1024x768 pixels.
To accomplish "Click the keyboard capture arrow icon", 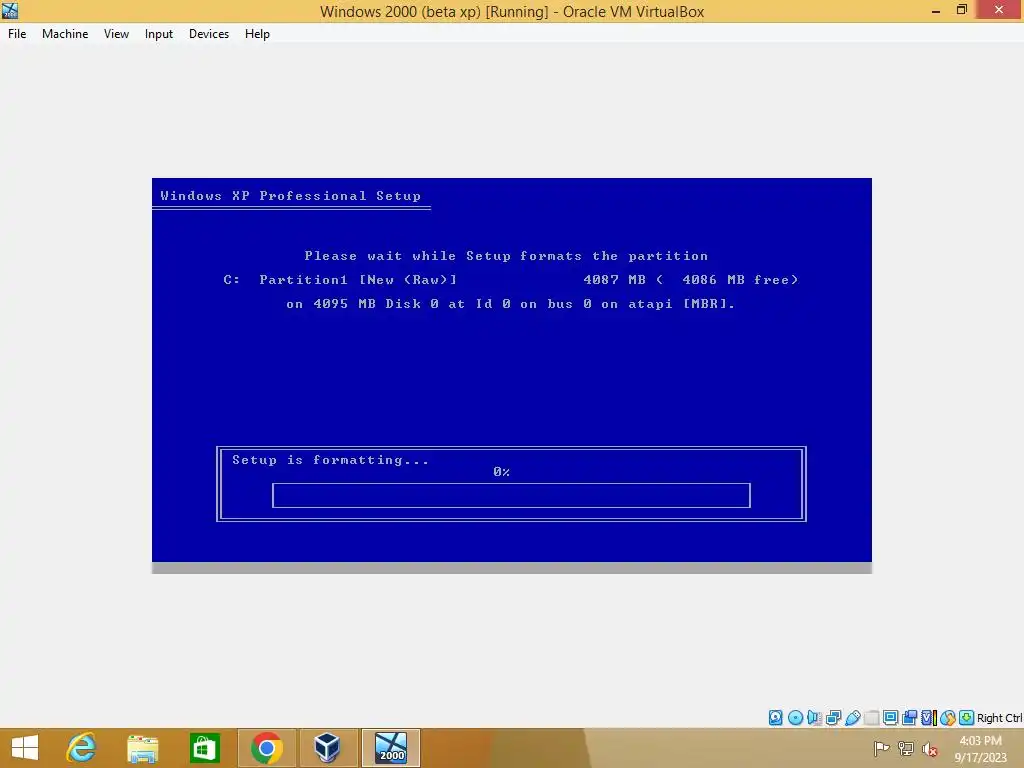I will 967,718.
